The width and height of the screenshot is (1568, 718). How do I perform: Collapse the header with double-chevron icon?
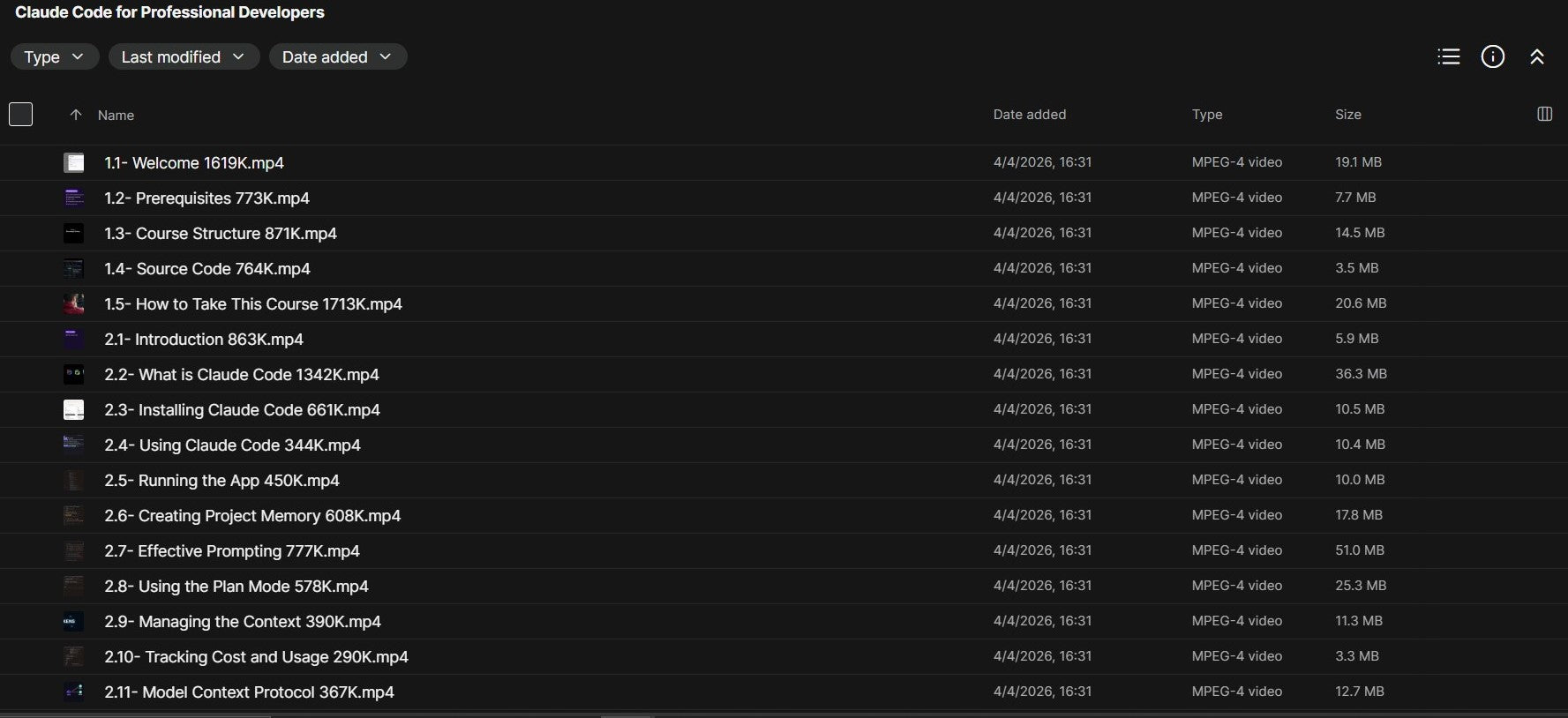1536,56
